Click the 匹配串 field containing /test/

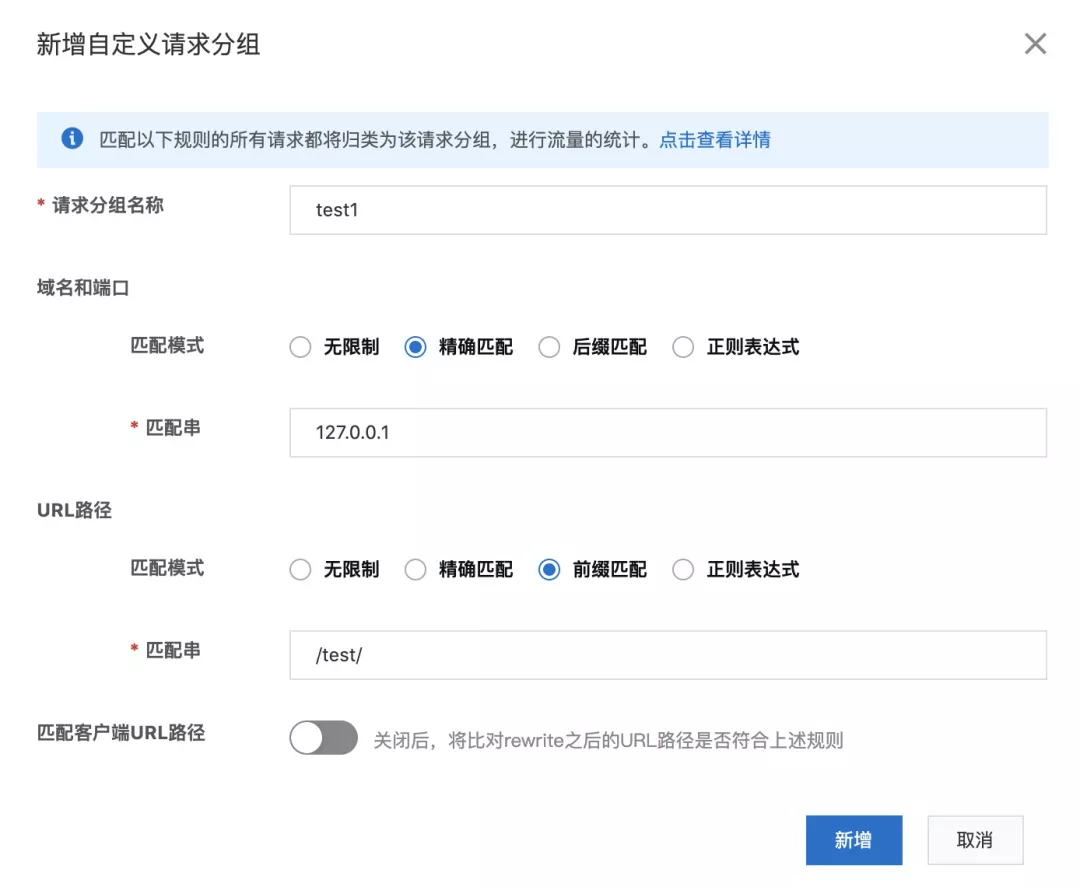click(667, 655)
